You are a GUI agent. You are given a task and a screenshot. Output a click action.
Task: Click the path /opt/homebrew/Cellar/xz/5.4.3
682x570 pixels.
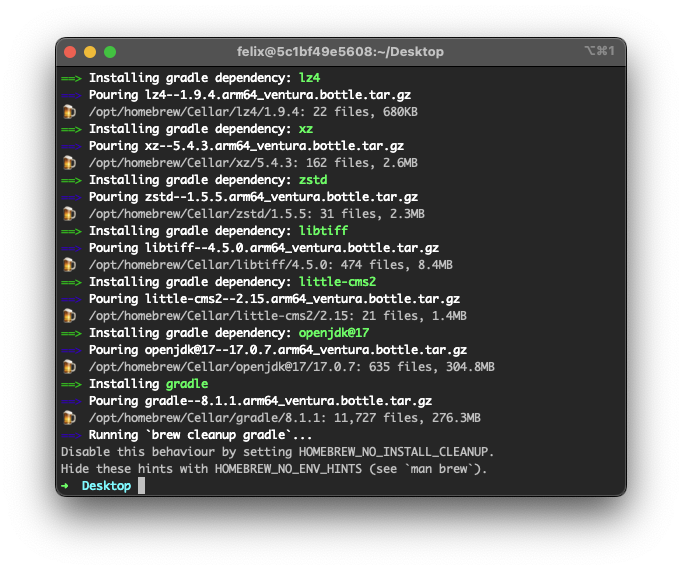(193, 163)
